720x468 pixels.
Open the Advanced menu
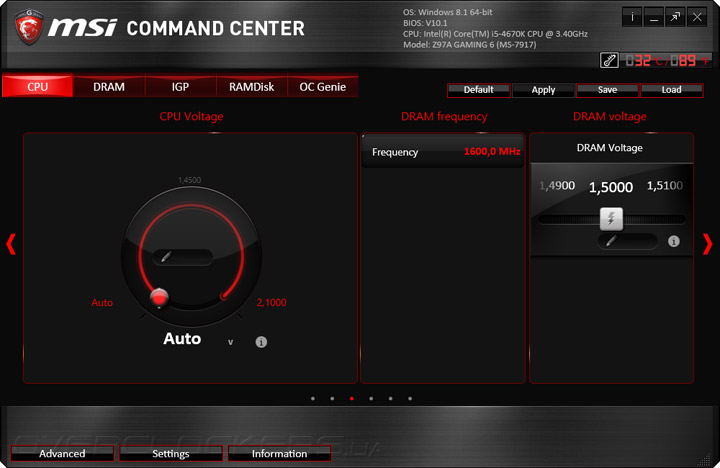click(x=62, y=453)
